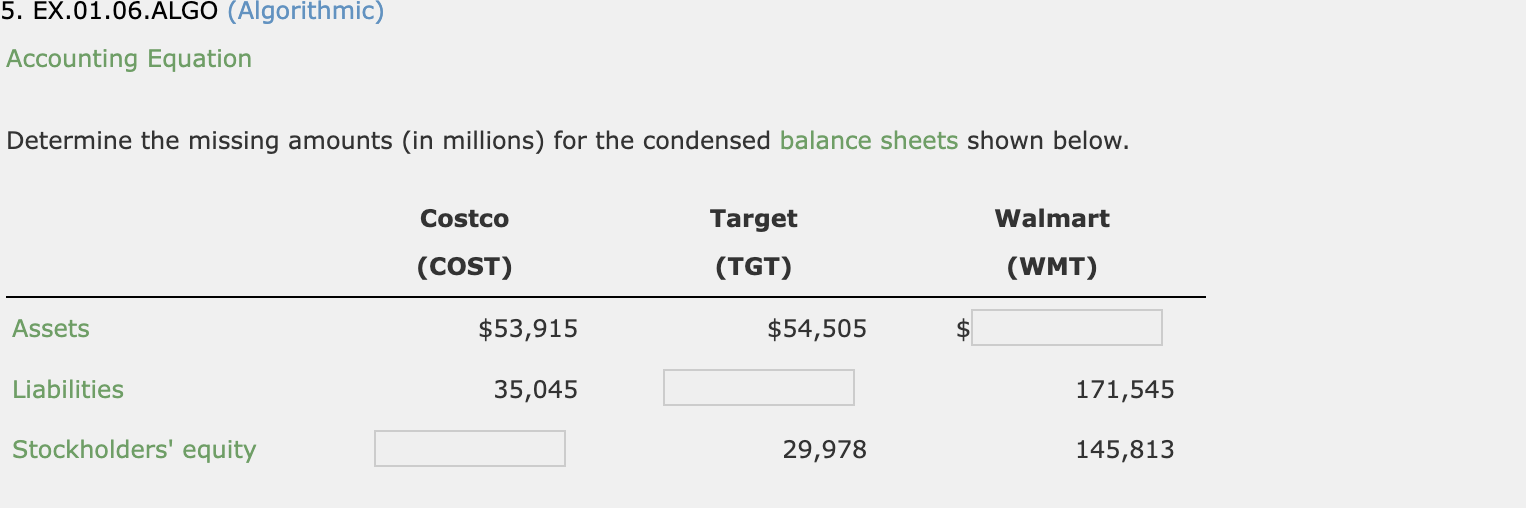Click Costco's assets value $53,915
Image resolution: width=1526 pixels, height=508 pixels.
click(528, 329)
